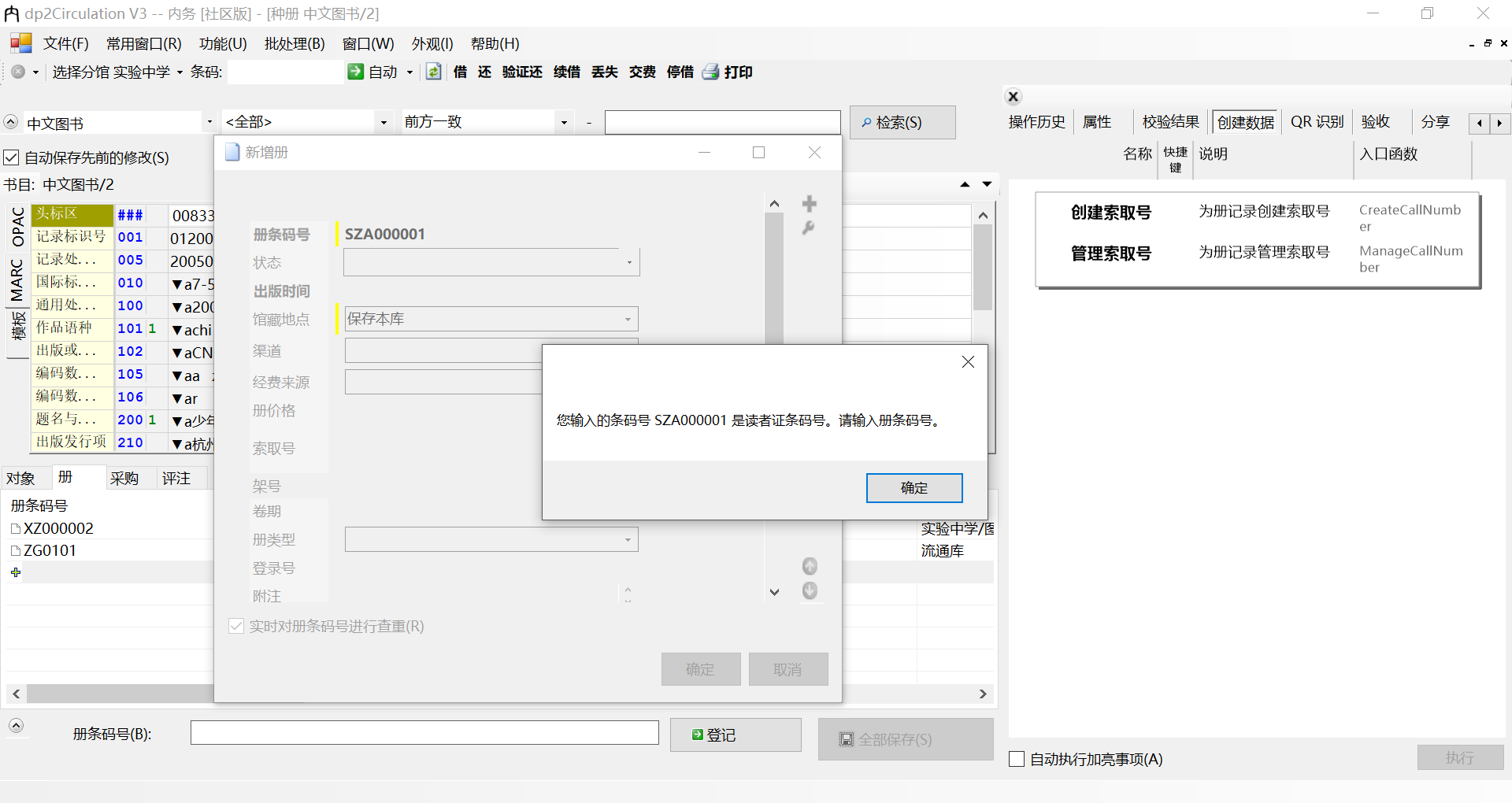Toggle 自动保存先前的修改(S) checkbox
The image size is (1512, 803).
11,157
